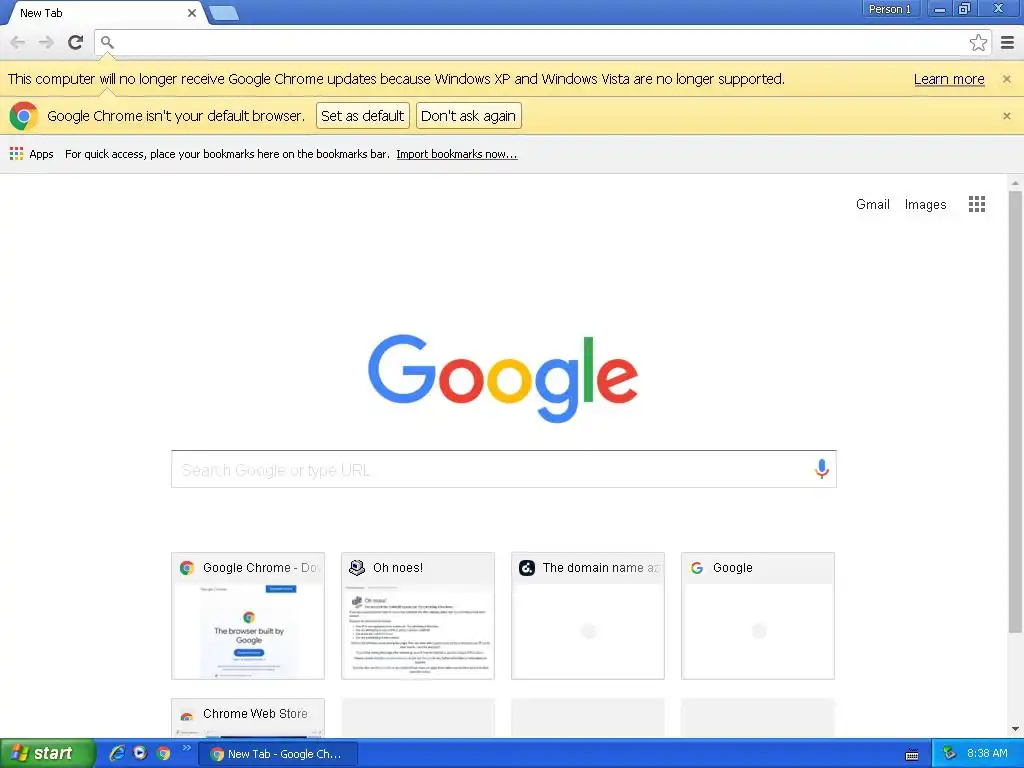Open The domain name thumbnail

588,616
